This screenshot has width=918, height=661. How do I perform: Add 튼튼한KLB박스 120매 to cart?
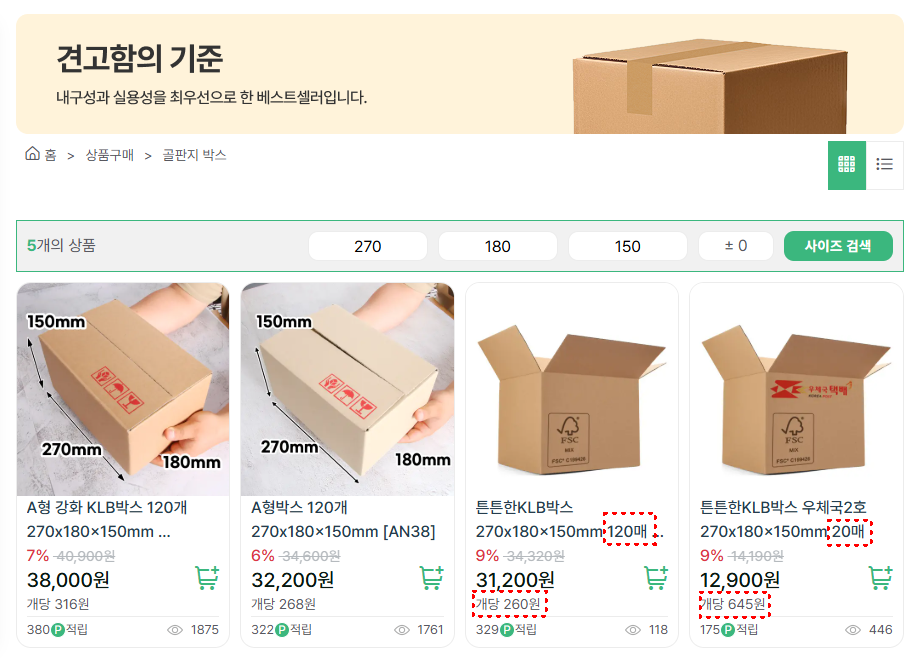pos(656,578)
